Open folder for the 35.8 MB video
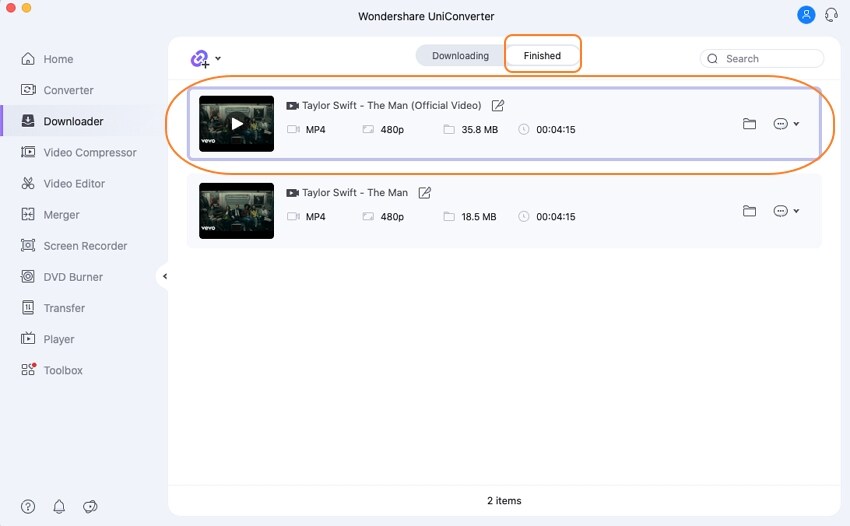The height and width of the screenshot is (526, 850). pos(749,124)
